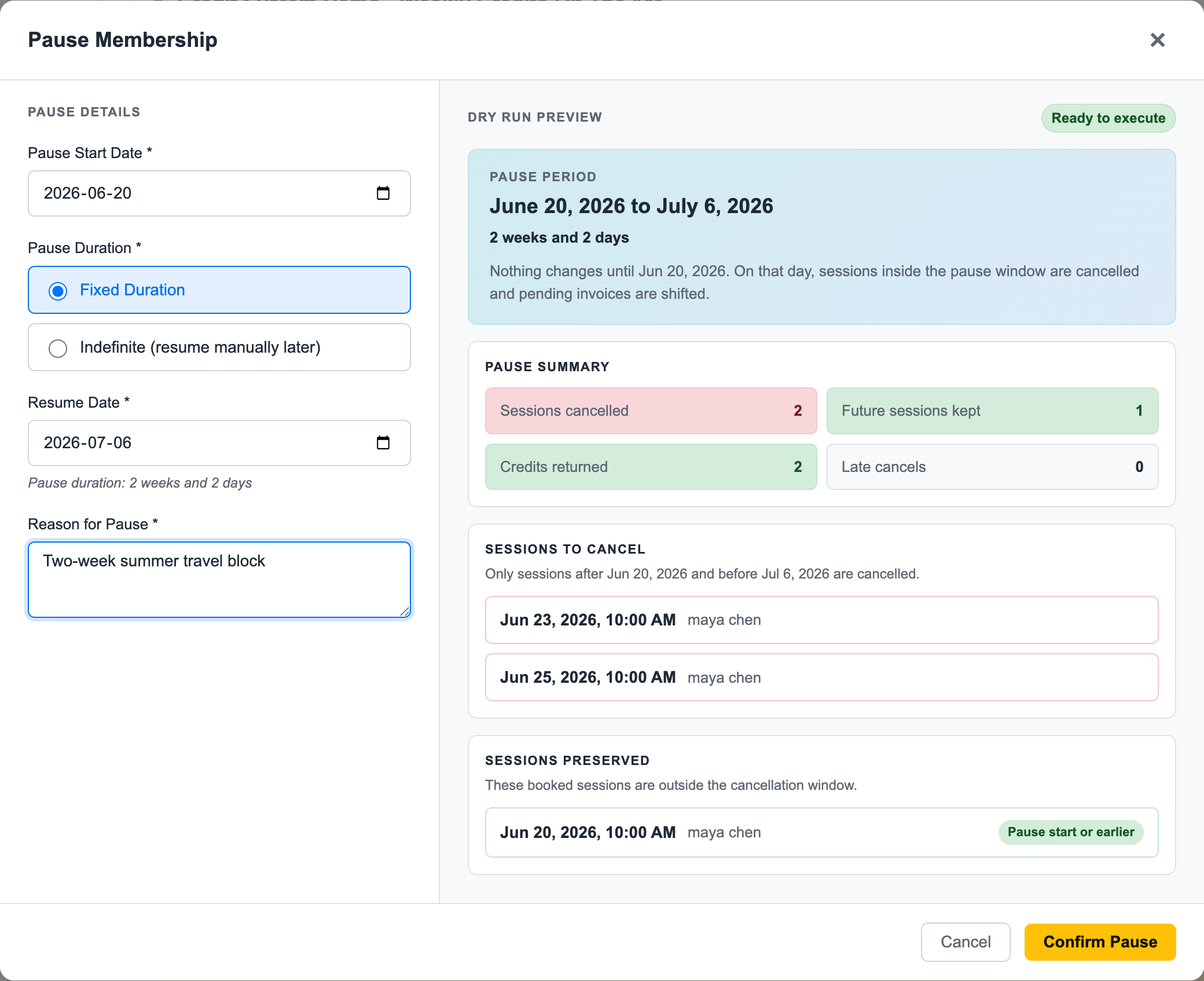
Task: Click the Confirm Pause button
Action: coord(1100,942)
